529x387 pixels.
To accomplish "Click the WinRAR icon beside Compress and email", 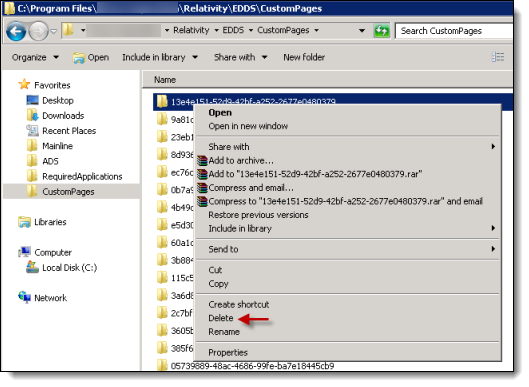I will point(202,188).
